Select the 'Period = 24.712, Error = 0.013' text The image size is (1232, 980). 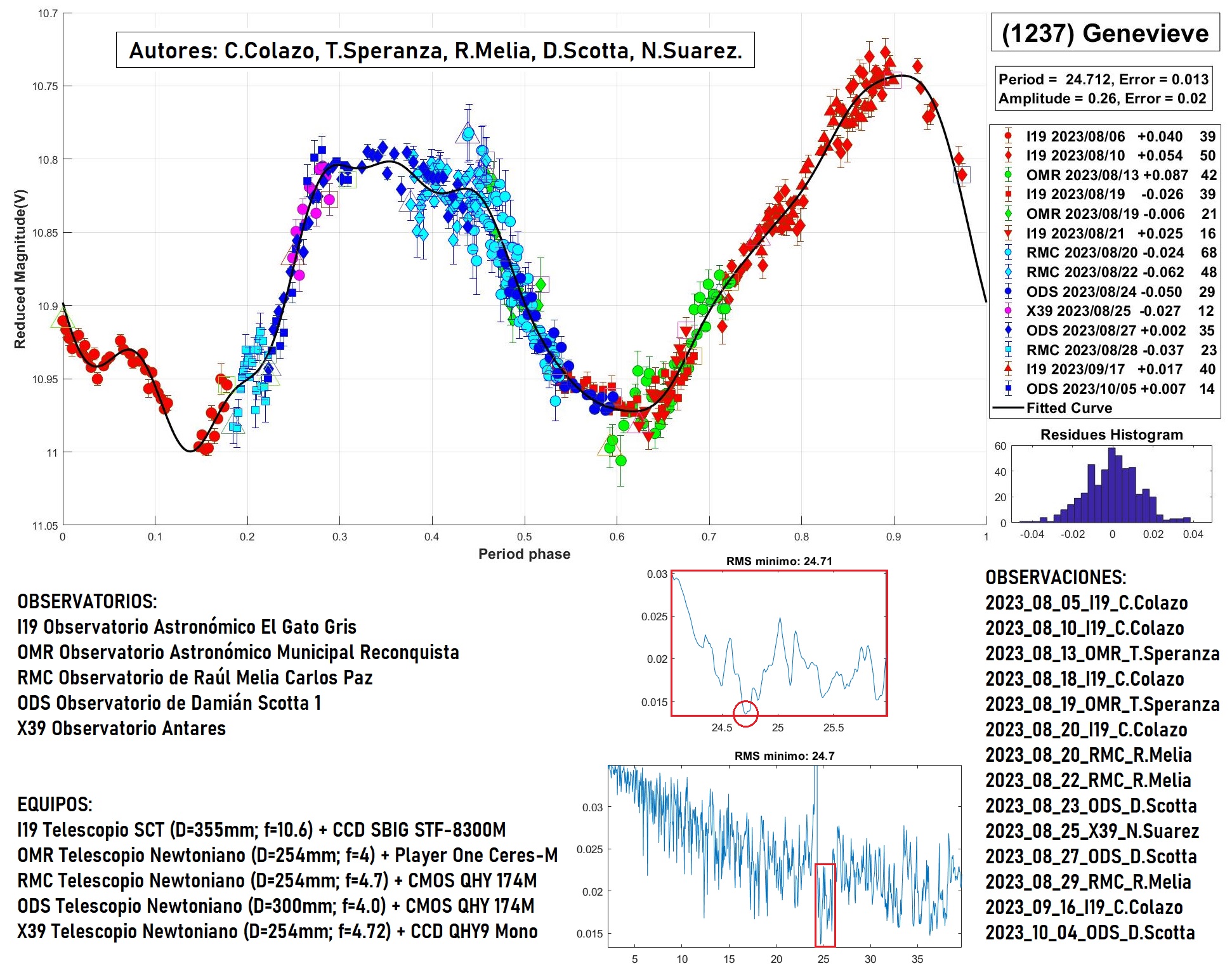(1103, 79)
